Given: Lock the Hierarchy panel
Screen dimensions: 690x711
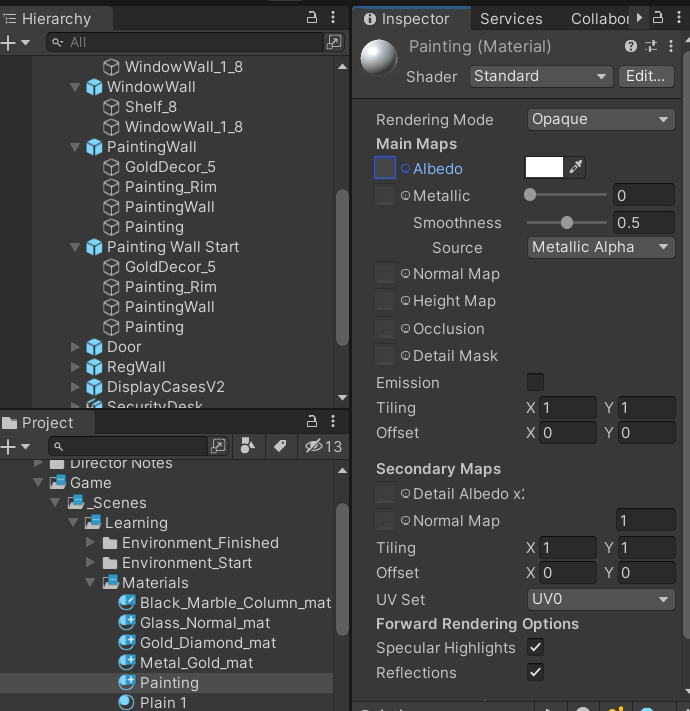Looking at the screenshot, I should tap(312, 18).
